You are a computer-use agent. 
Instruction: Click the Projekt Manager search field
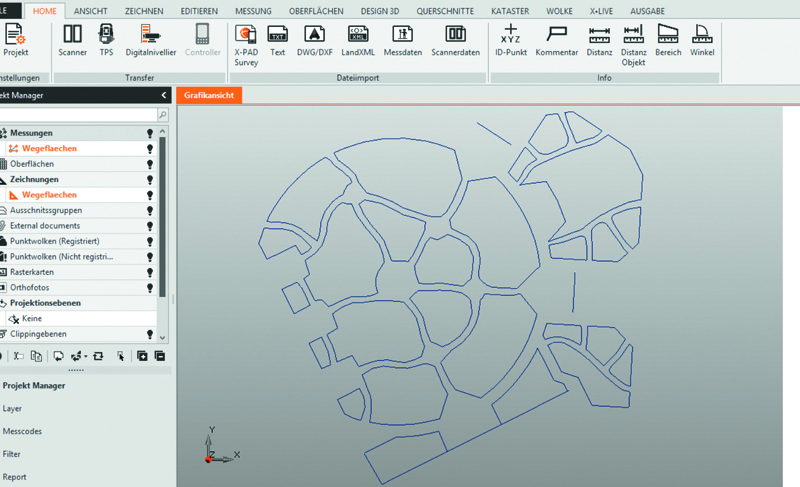click(78, 116)
